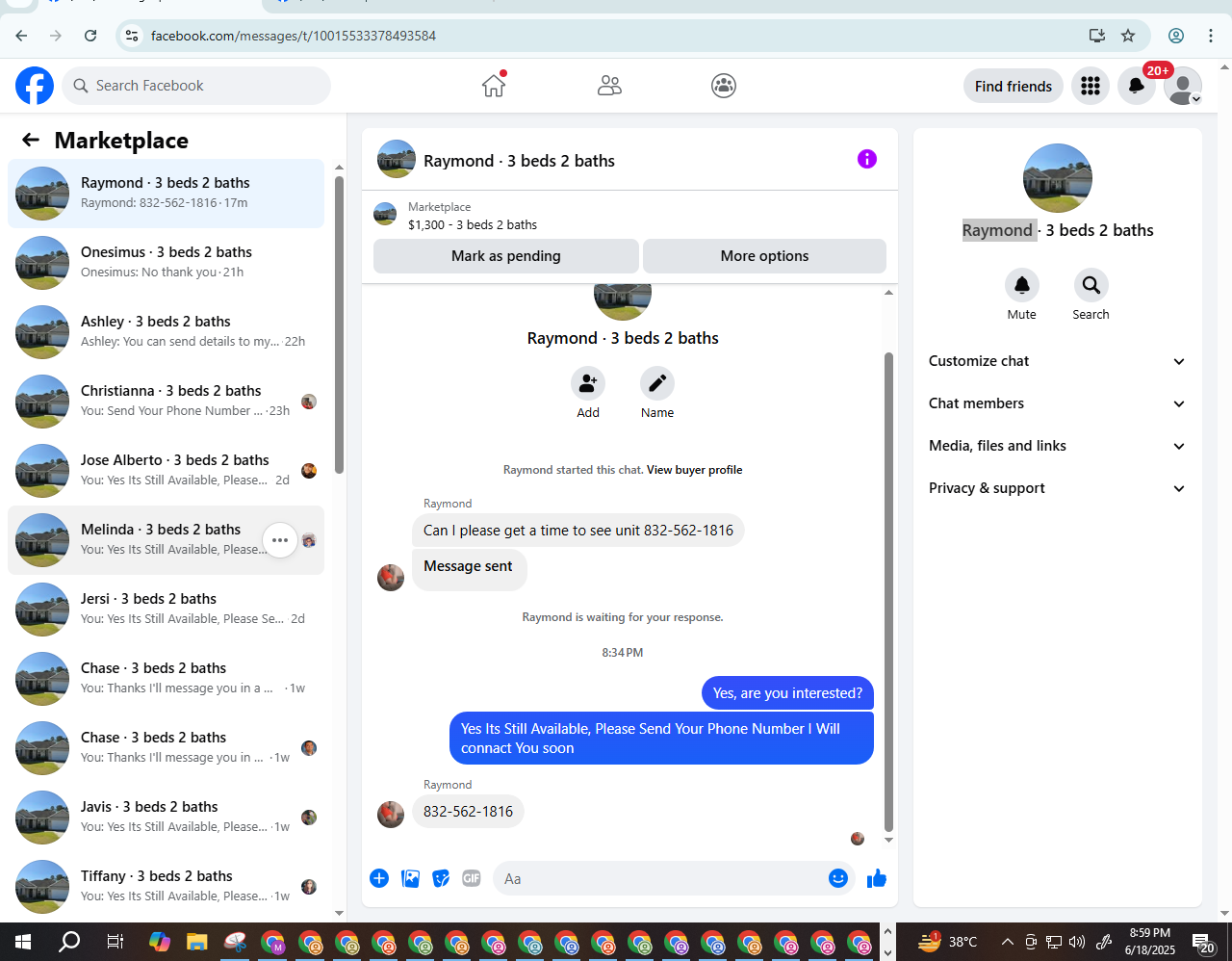Open the Chrome three-dot menu
This screenshot has height=961, width=1232.
tap(1211, 36)
